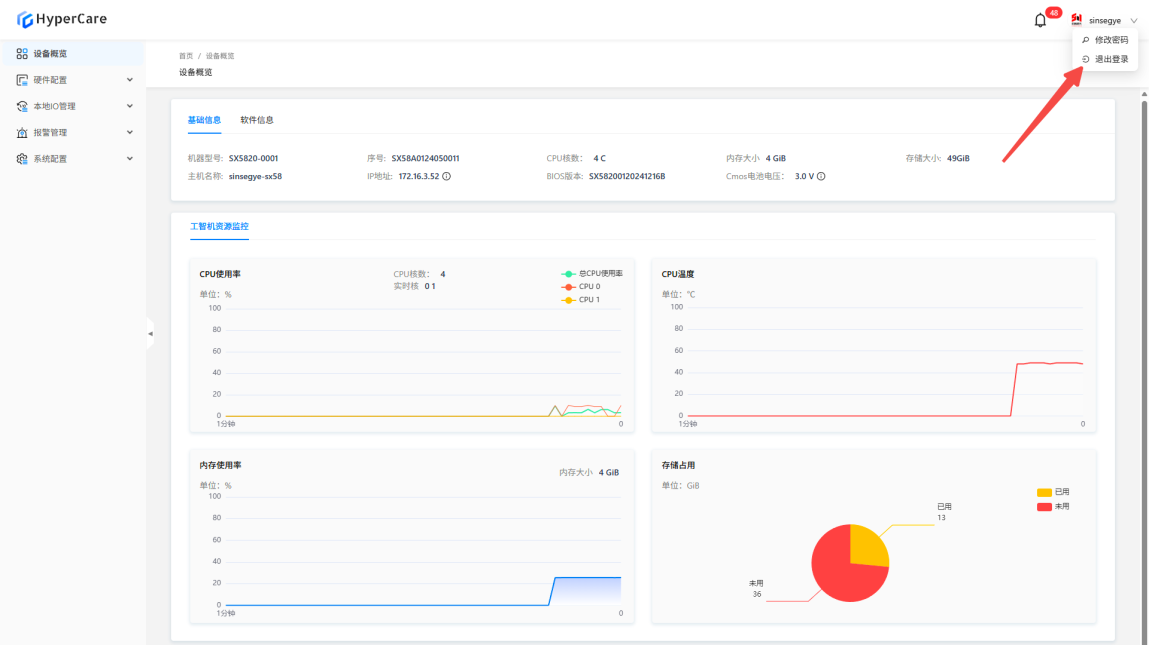Screen dimensions: 1149x645
Task: Click the 硬件配置 sidebar icon
Action: pyautogui.click(x=22, y=80)
